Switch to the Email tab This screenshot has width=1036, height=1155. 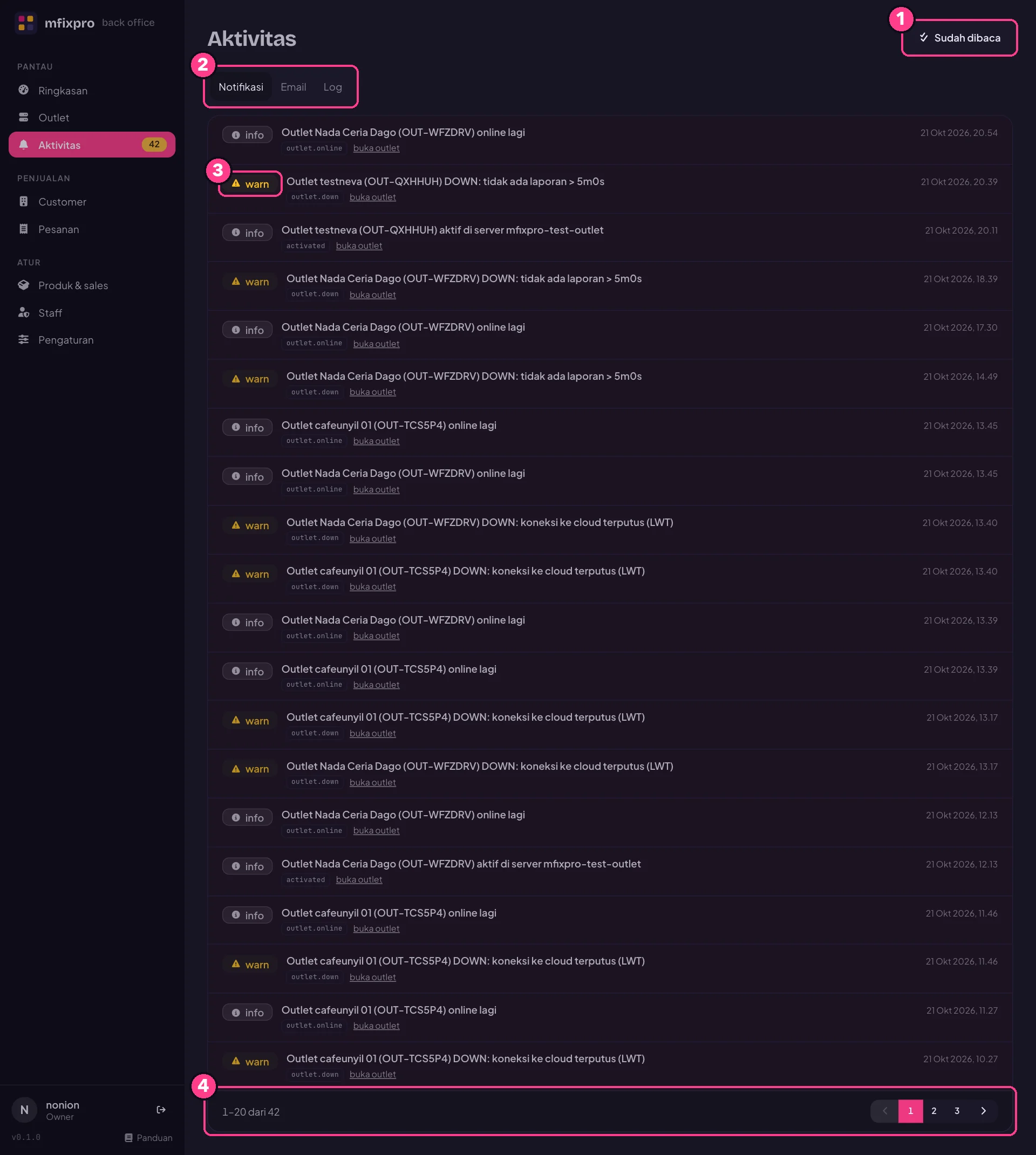point(293,87)
